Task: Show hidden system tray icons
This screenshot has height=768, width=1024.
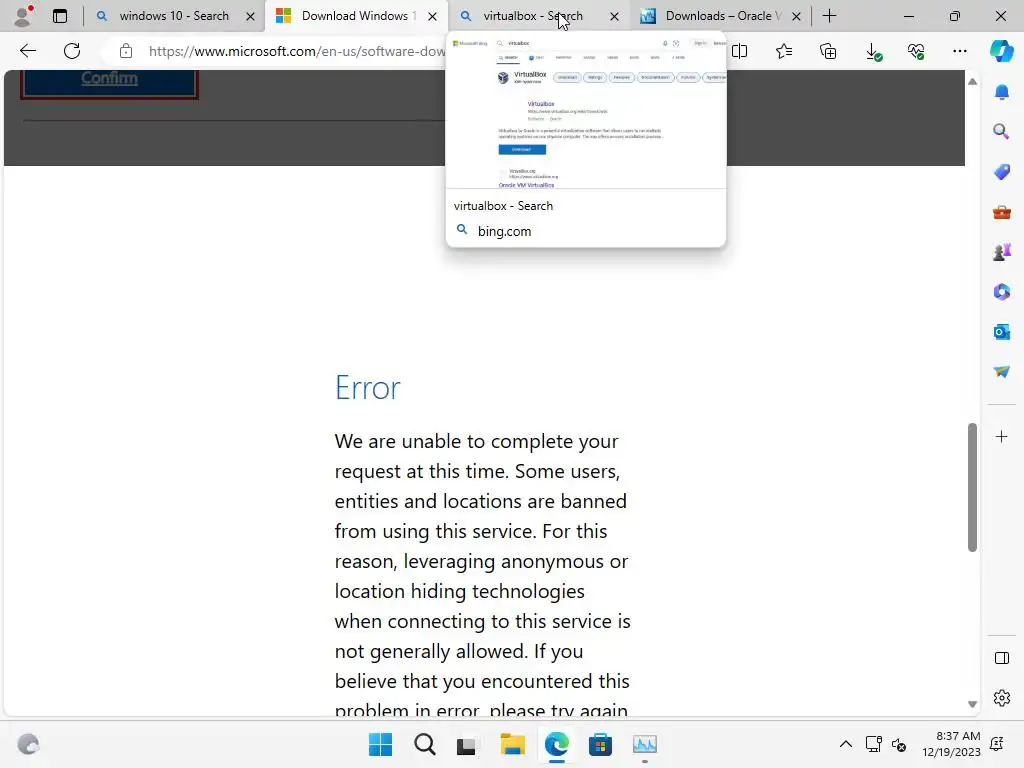Action: click(x=845, y=744)
